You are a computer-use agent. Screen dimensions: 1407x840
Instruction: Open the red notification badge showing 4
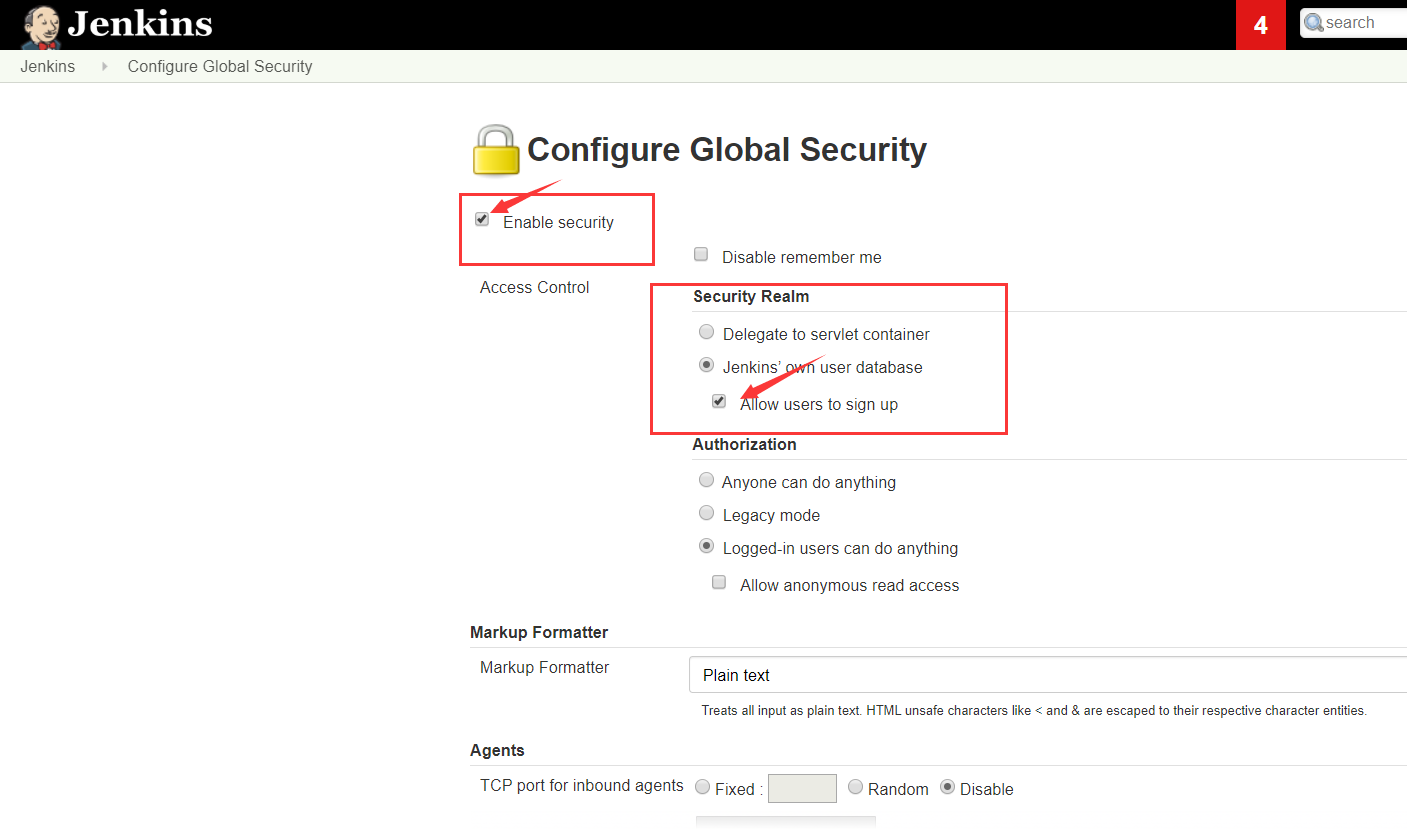pyautogui.click(x=1261, y=25)
